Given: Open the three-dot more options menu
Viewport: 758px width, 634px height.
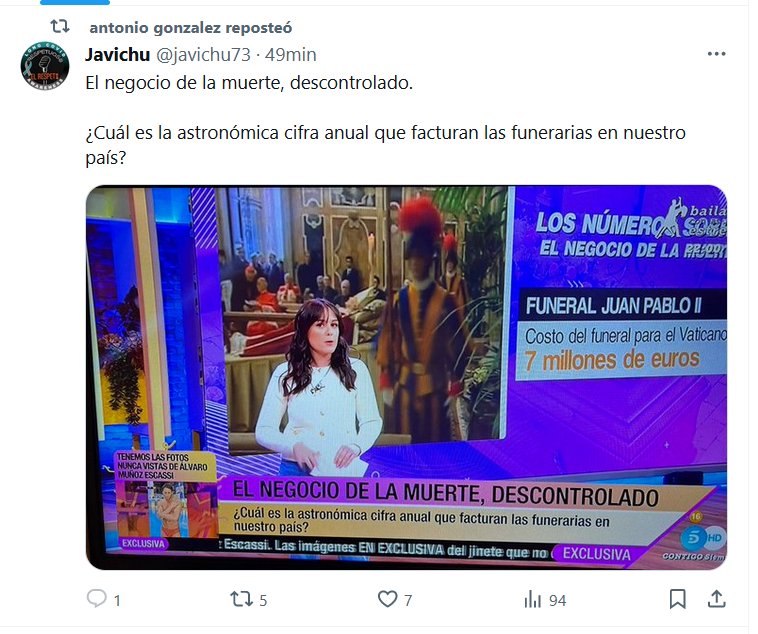Looking at the screenshot, I should 716,54.
